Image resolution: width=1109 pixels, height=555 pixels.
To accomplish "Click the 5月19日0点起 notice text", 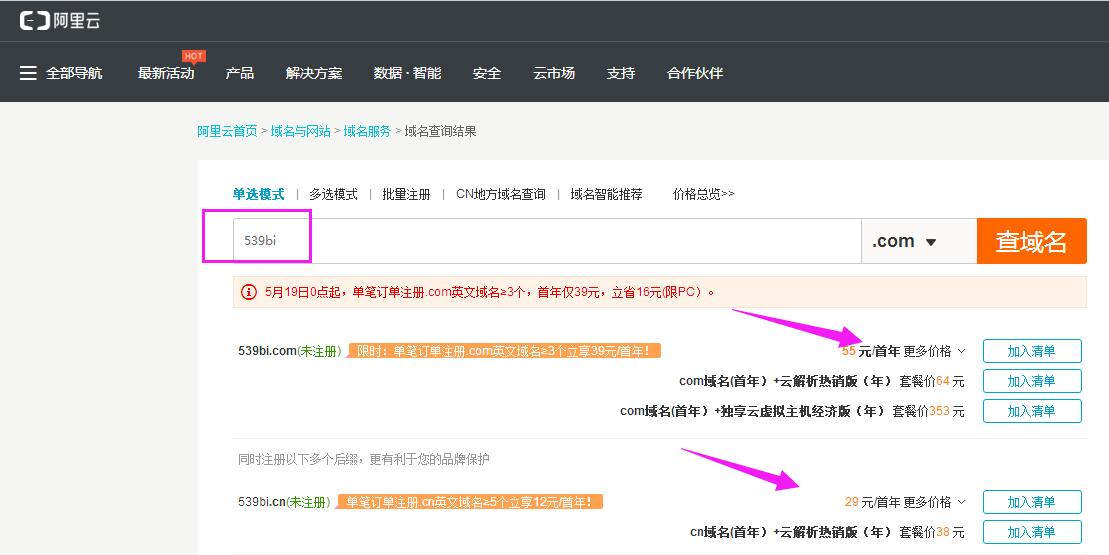I will click(x=489, y=292).
